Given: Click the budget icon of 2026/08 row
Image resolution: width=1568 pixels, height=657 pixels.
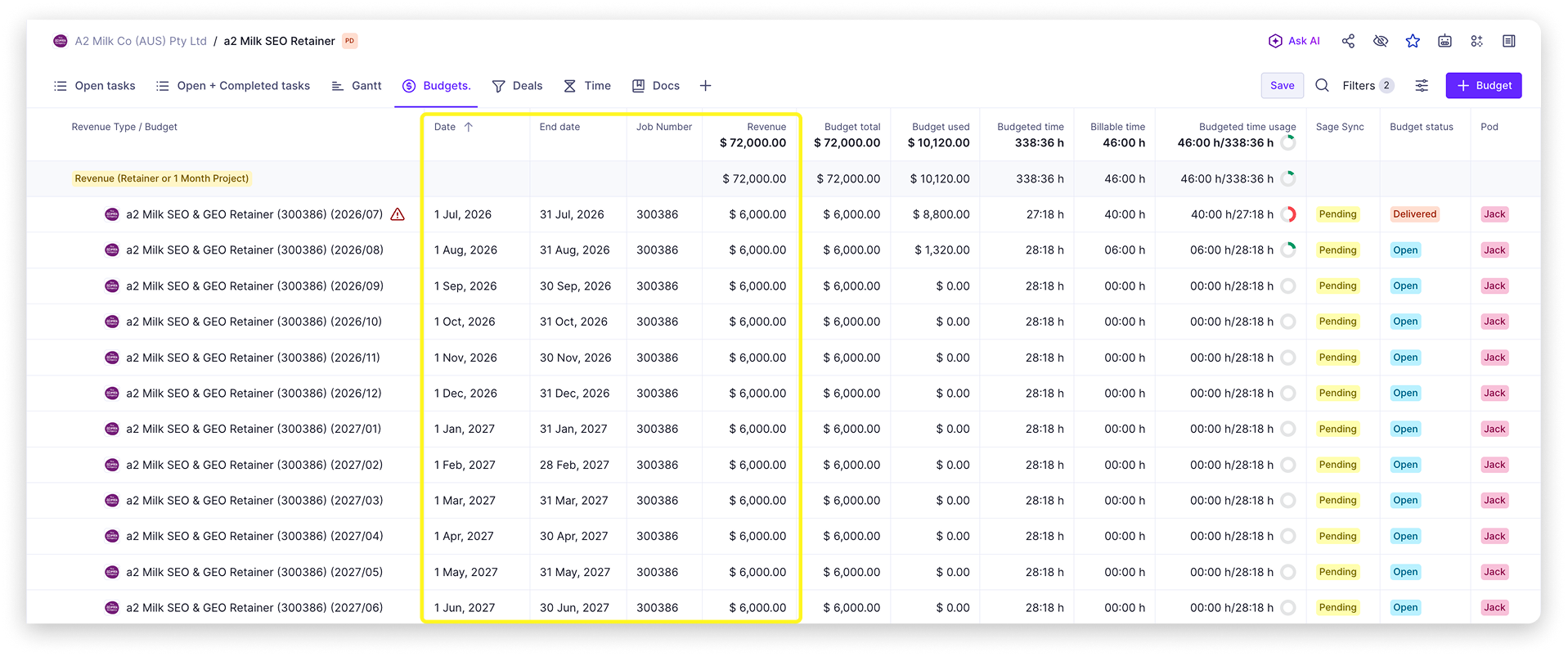Looking at the screenshot, I should [x=112, y=250].
